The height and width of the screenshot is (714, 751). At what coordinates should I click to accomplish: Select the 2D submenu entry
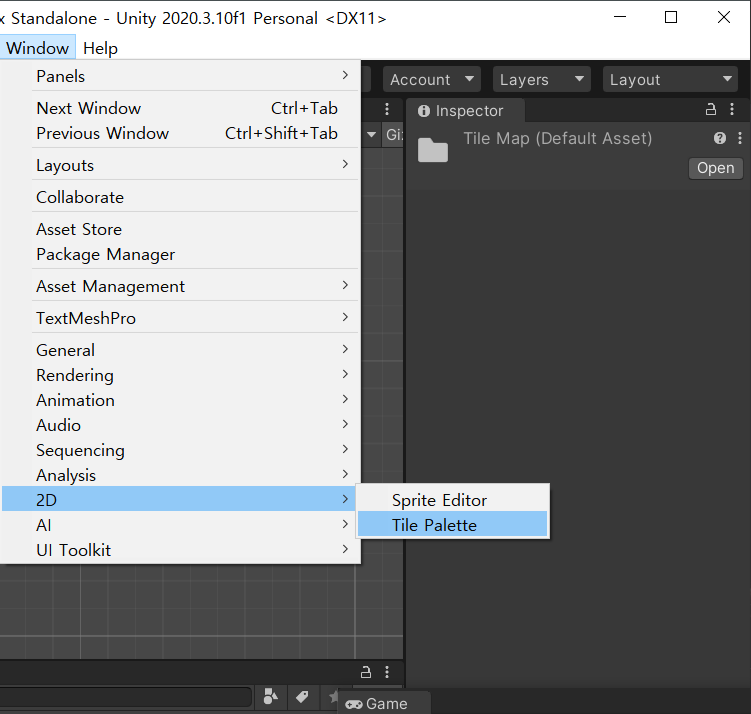(x=180, y=500)
